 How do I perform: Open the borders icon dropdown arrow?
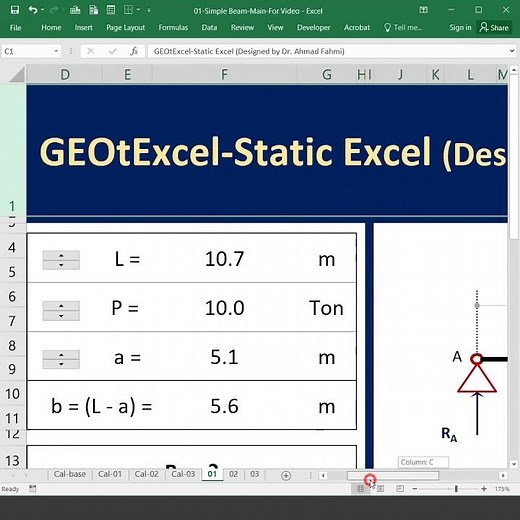click(x=138, y=10)
